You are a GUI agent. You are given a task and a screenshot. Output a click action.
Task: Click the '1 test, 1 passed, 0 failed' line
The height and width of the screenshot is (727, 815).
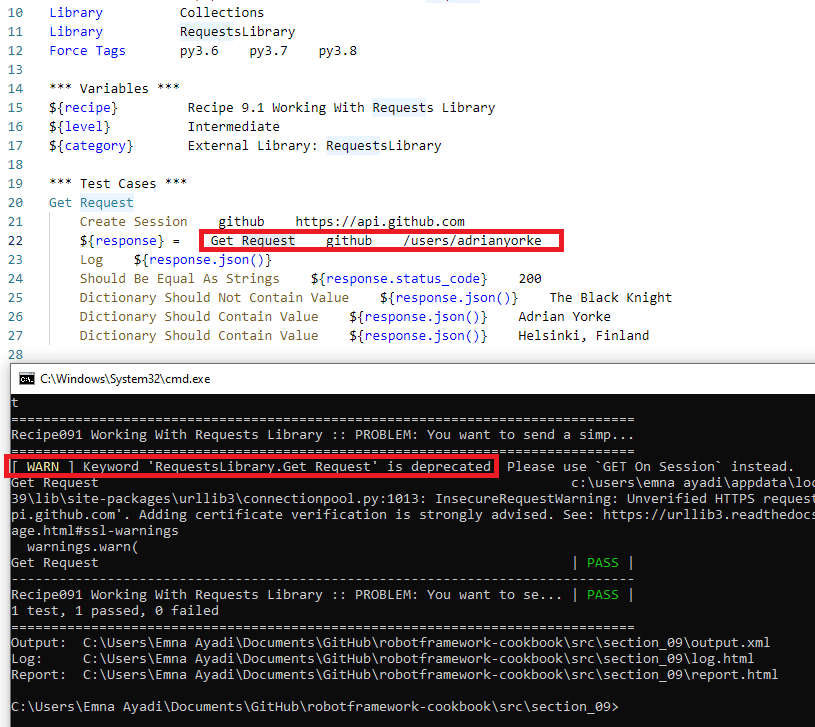(115, 611)
